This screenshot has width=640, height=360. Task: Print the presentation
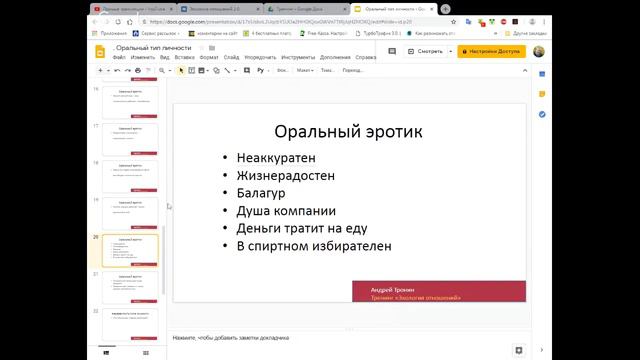pyautogui.click(x=138, y=71)
